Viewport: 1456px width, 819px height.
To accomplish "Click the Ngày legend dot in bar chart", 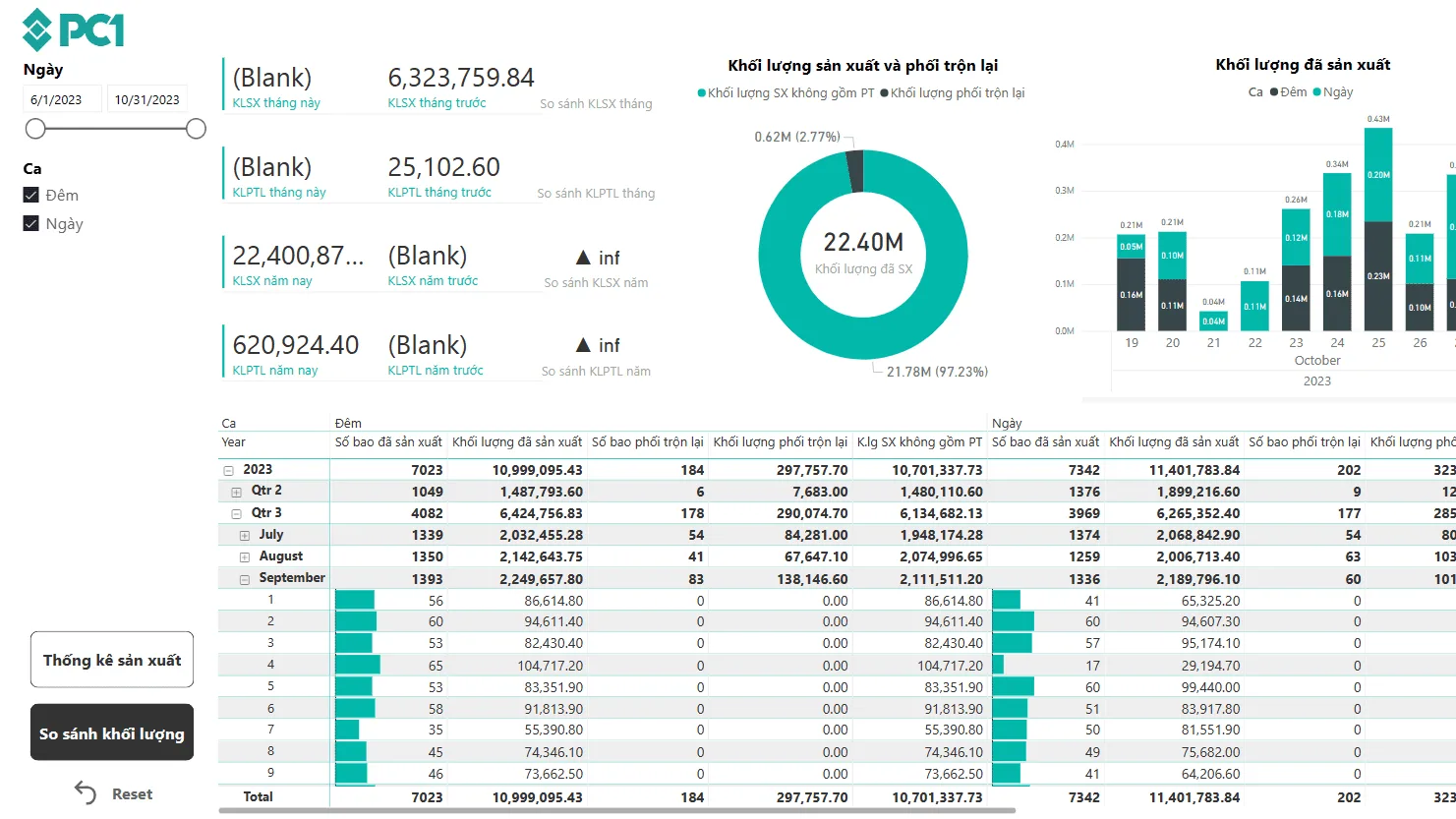I will click(x=1317, y=92).
